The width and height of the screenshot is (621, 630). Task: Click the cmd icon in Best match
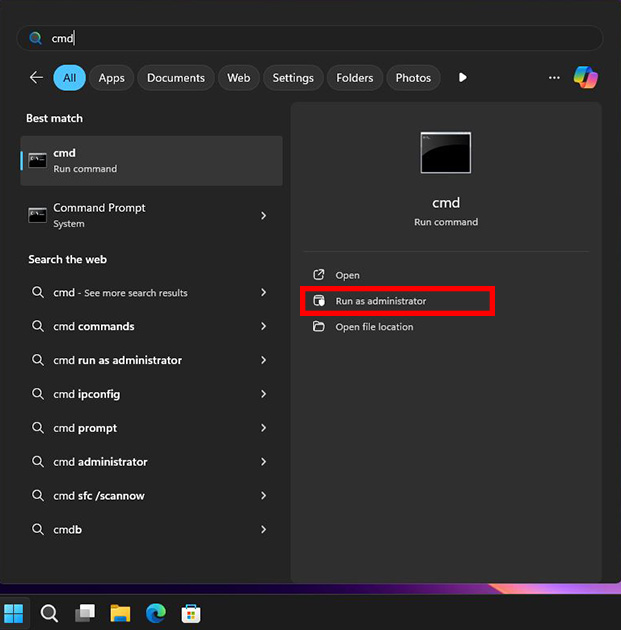pyautogui.click(x=37, y=160)
